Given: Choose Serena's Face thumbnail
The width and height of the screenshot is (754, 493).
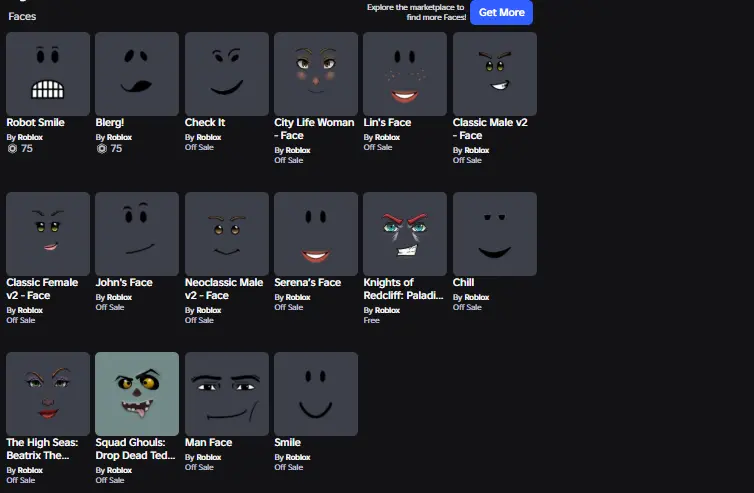Looking at the screenshot, I should point(316,234).
